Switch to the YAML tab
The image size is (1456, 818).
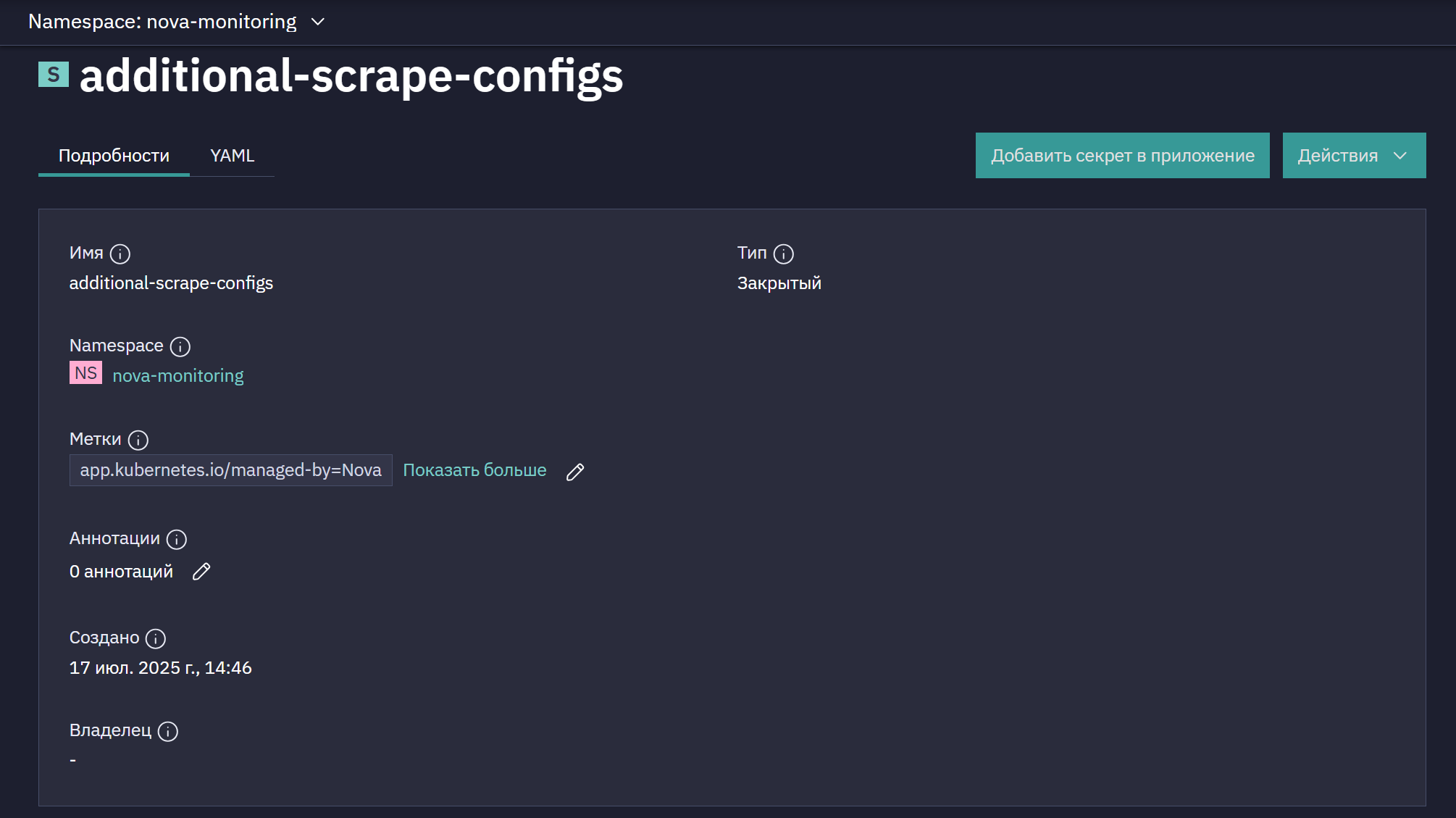pyautogui.click(x=232, y=156)
